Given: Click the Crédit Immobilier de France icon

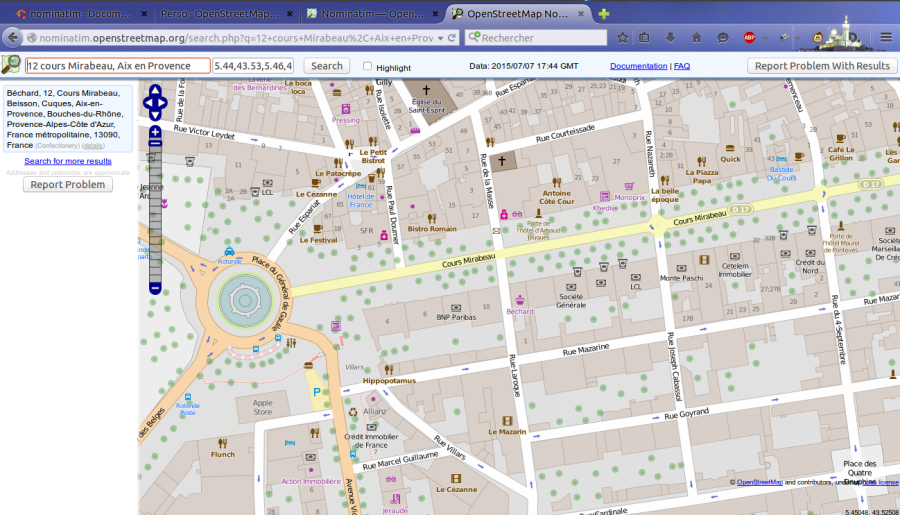Looking at the screenshot, I should (371, 427).
